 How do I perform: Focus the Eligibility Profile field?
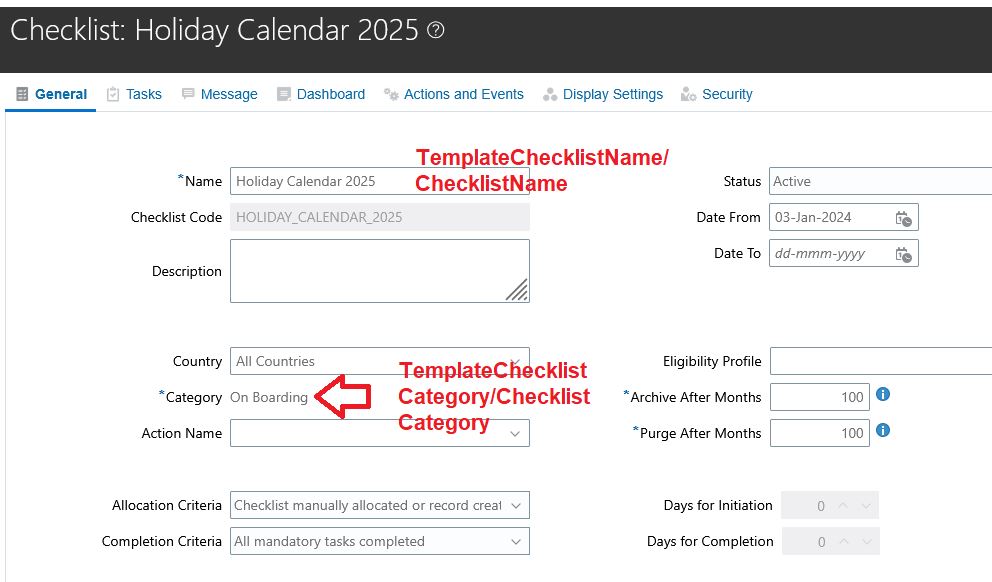(x=880, y=362)
